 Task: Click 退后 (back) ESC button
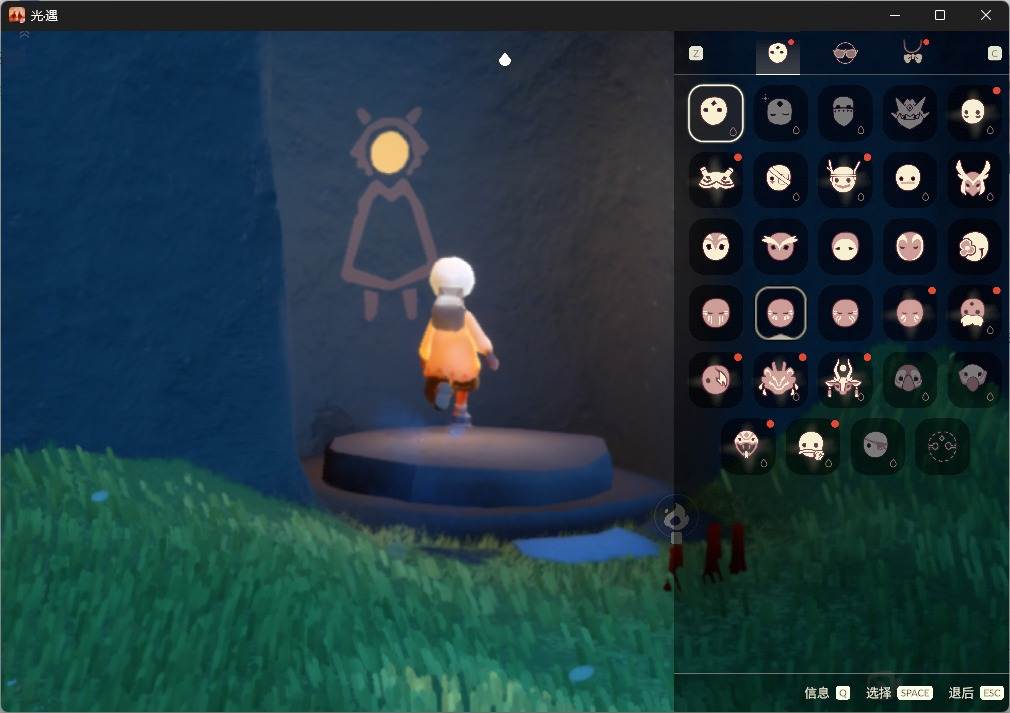(x=977, y=693)
